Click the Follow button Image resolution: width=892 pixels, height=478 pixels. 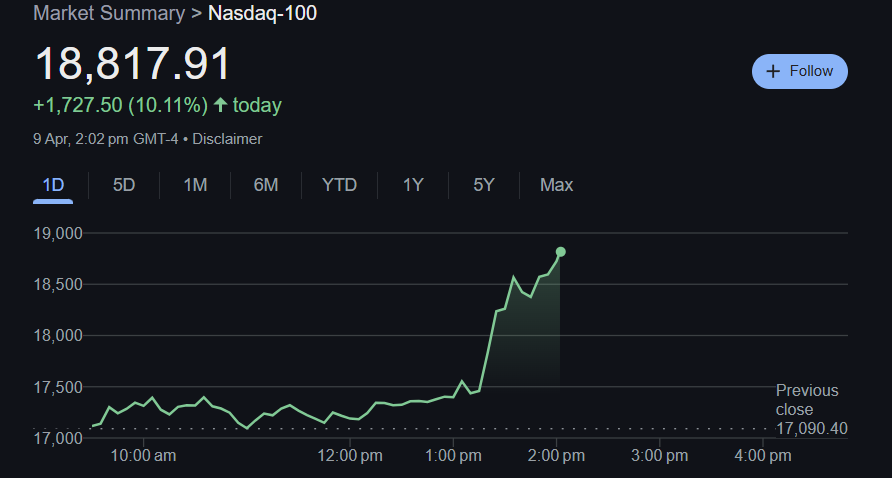coord(799,71)
